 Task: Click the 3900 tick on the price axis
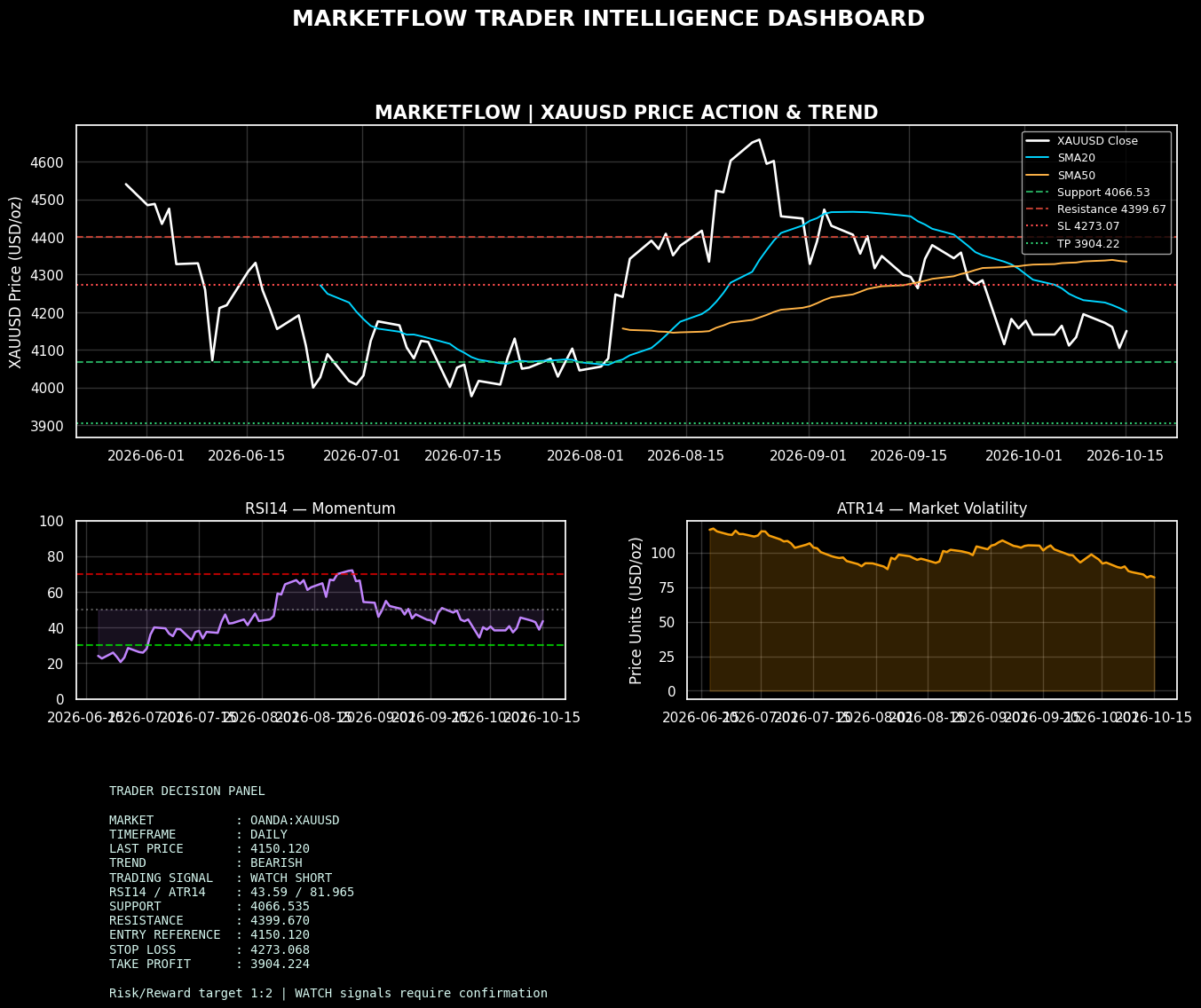click(49, 426)
